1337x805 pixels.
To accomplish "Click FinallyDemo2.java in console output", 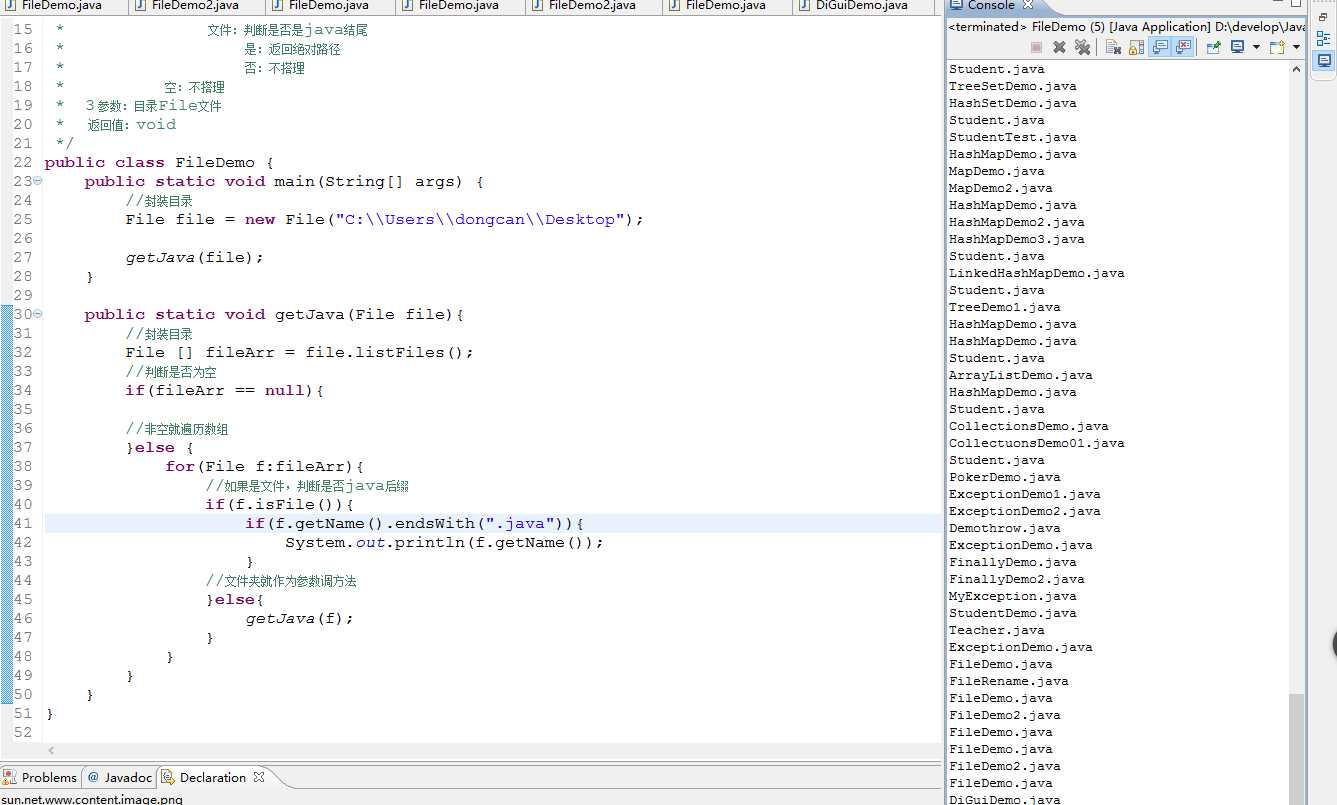I will tap(1016, 579).
